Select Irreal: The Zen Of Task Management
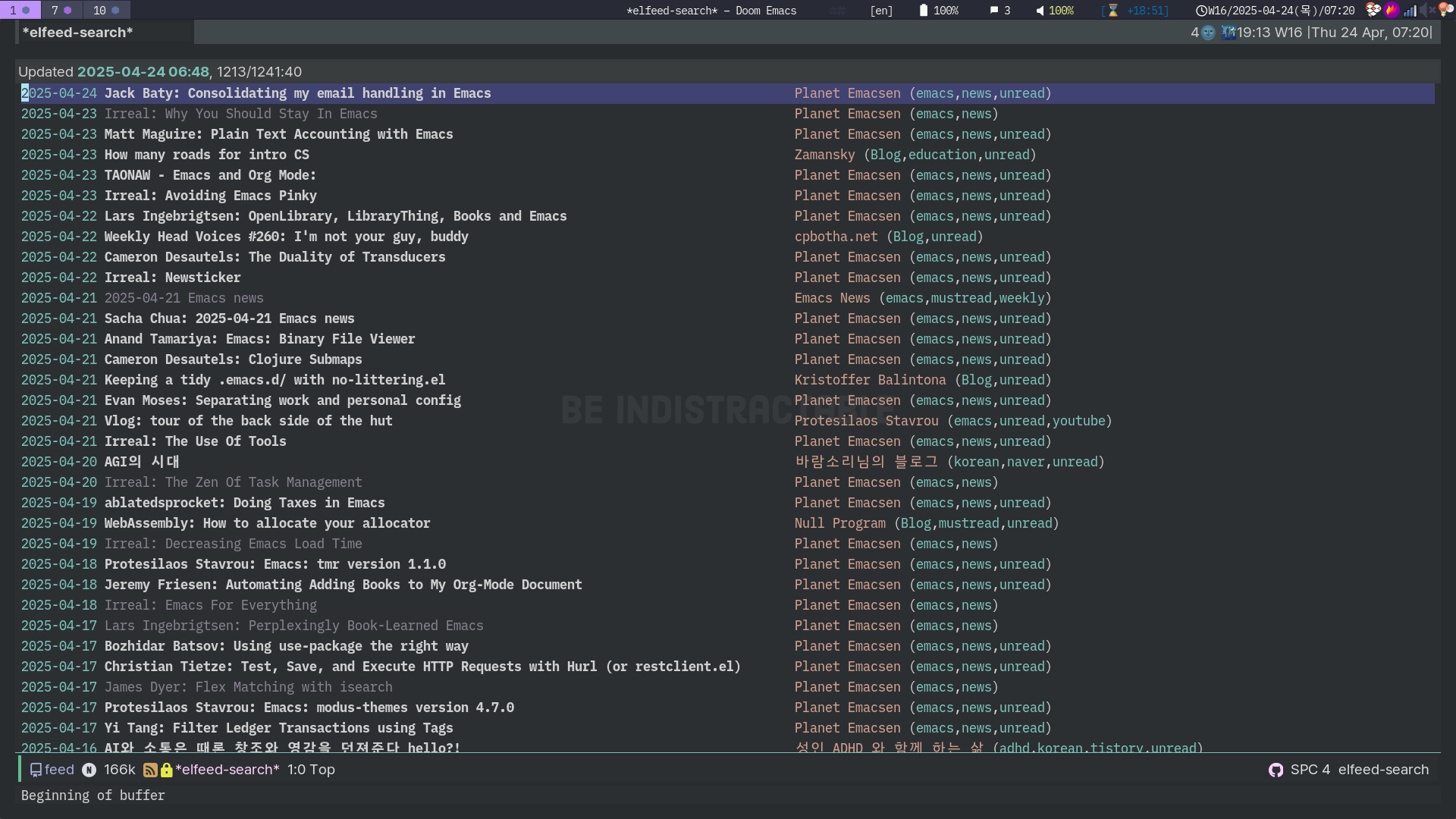The height and width of the screenshot is (819, 1456). tap(233, 482)
